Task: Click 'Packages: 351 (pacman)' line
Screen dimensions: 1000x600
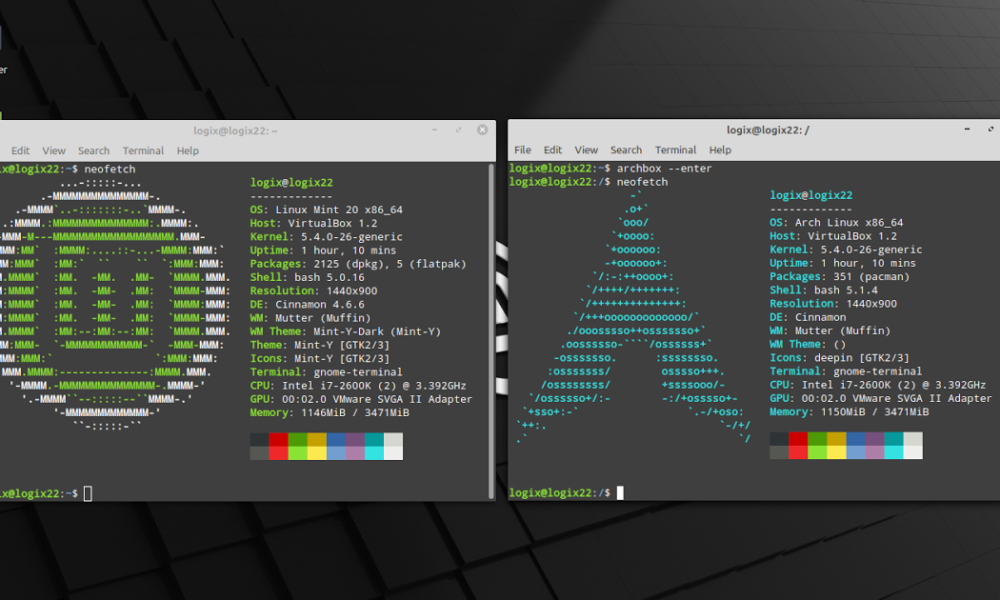Action: [839, 277]
